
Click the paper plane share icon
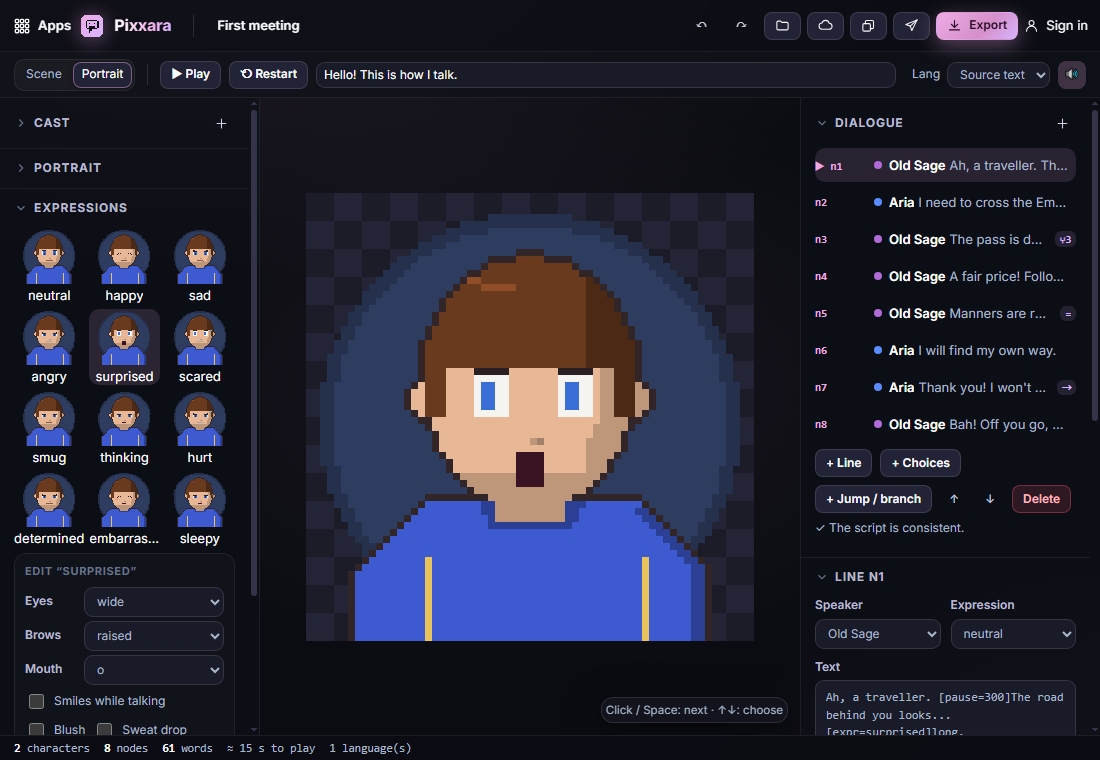tap(911, 26)
